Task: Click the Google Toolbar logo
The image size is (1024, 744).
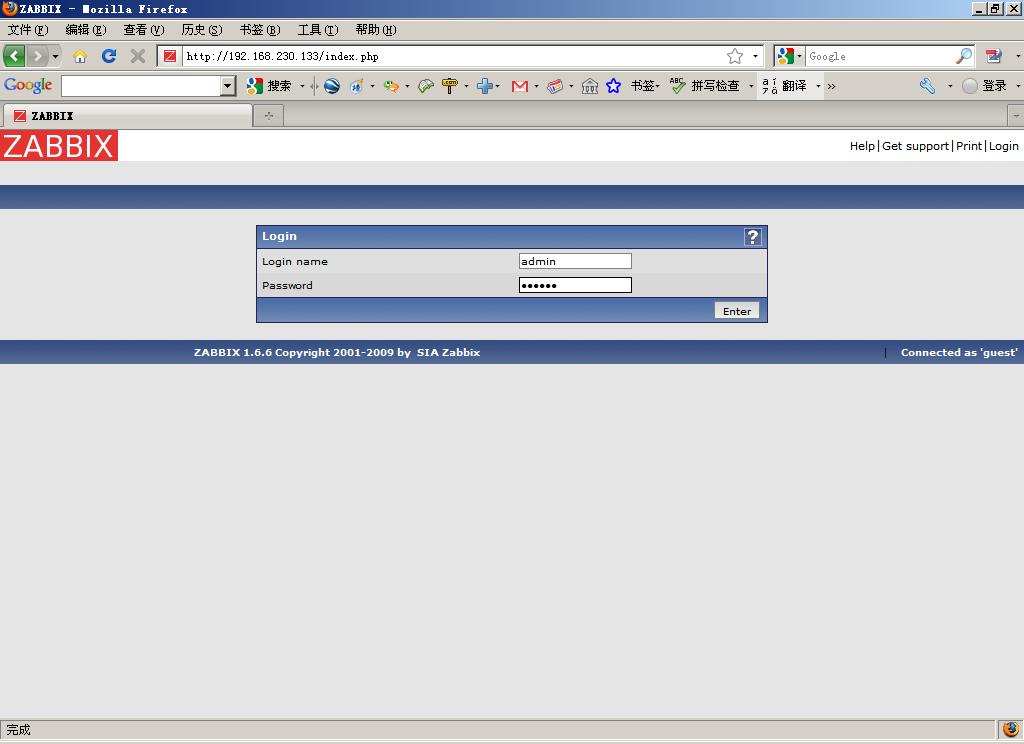Action: click(x=28, y=85)
